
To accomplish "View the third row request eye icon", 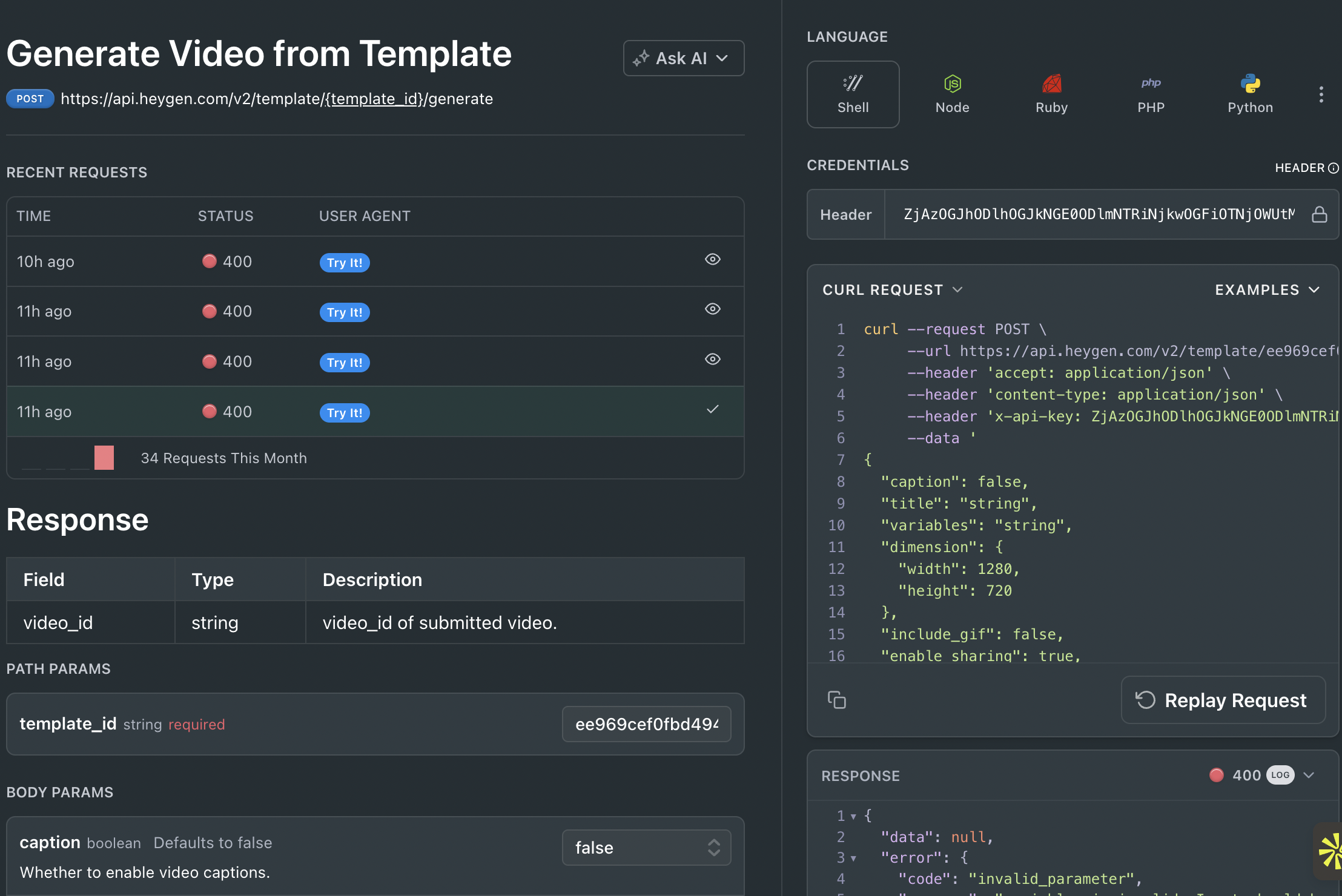I will tap(712, 360).
